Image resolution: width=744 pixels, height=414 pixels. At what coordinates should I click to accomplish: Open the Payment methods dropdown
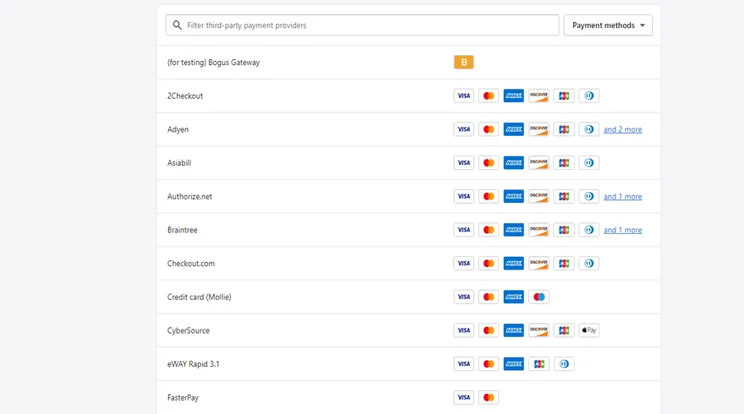click(608, 25)
